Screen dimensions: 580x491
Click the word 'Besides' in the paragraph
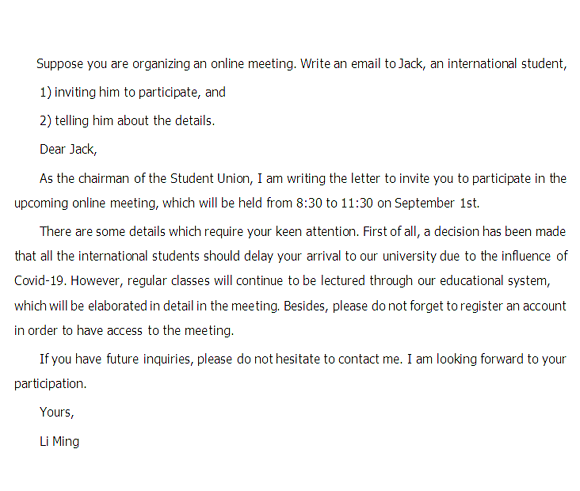(x=305, y=306)
